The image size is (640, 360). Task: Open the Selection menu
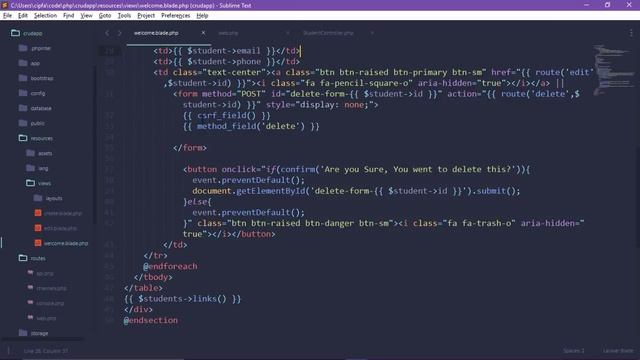[x=45, y=16]
